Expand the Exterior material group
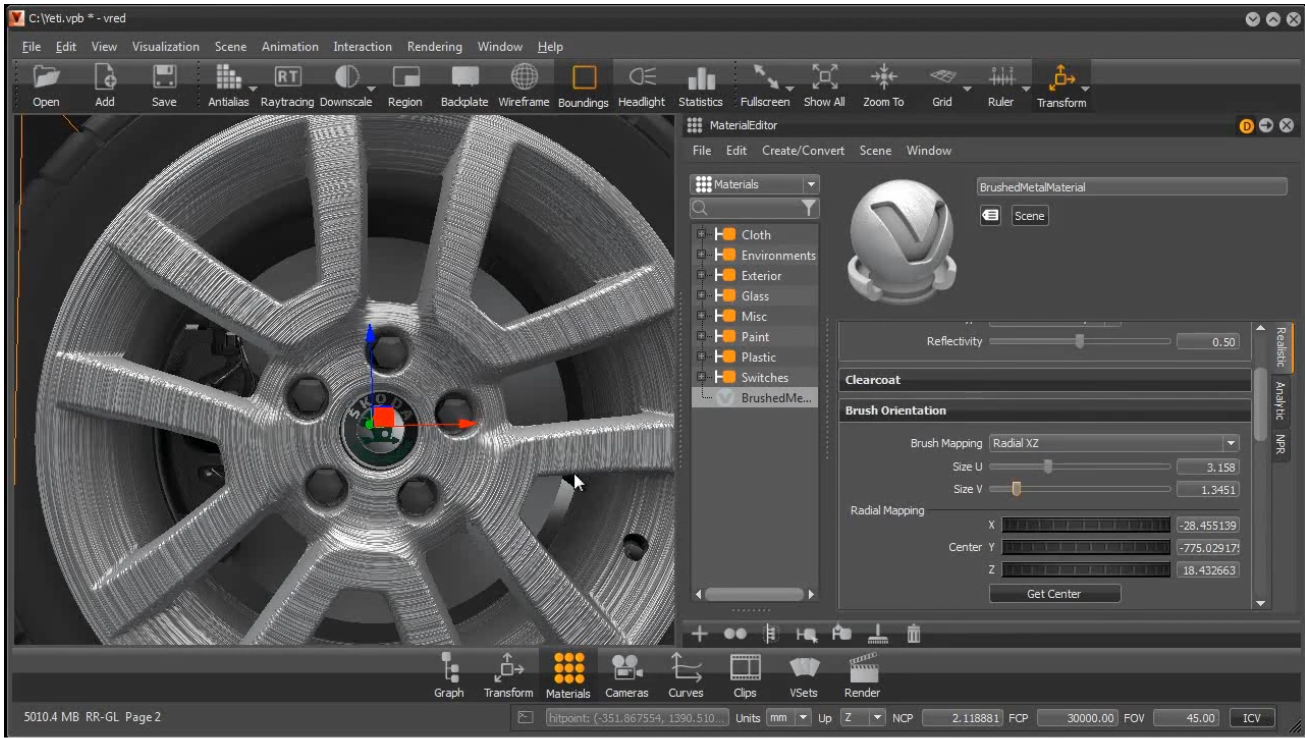The width and height of the screenshot is (1305, 739). point(701,276)
